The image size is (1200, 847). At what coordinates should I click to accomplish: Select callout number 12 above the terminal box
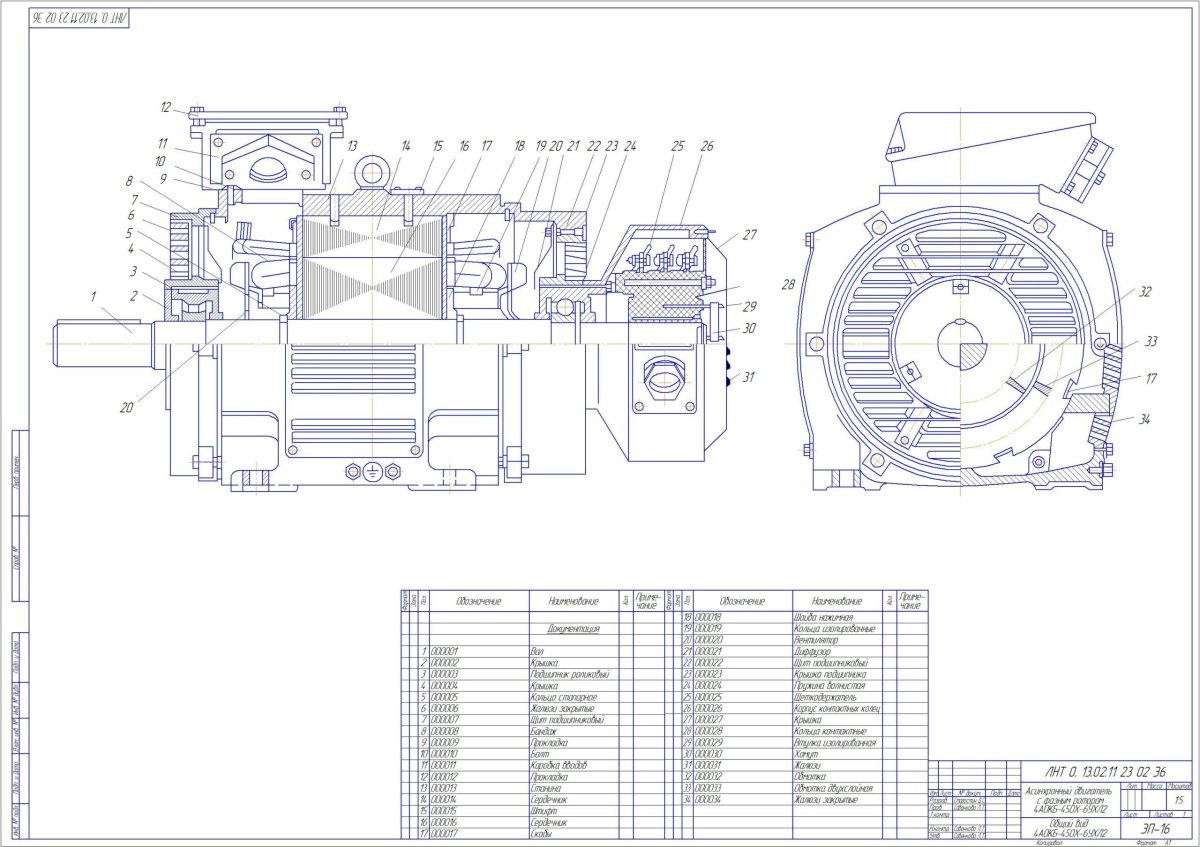tap(166, 106)
